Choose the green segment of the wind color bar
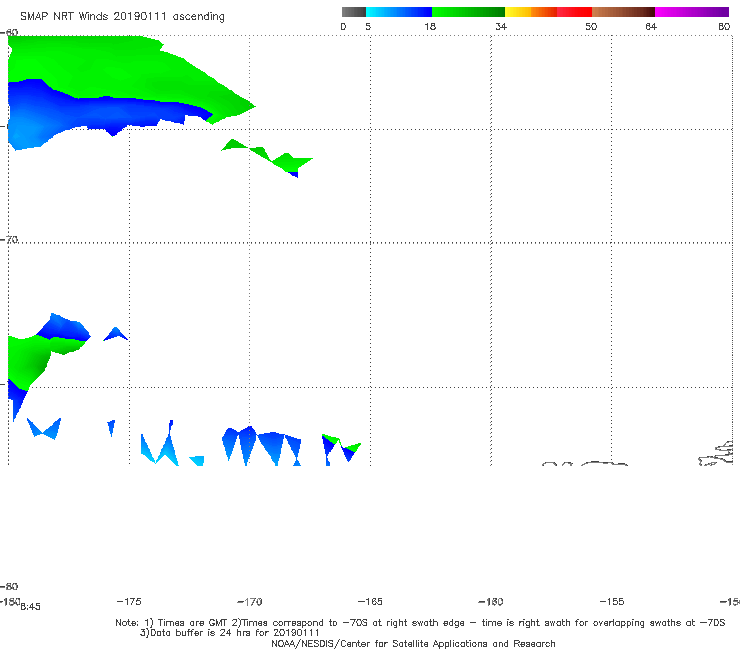The height and width of the screenshot is (650, 740). point(468,12)
